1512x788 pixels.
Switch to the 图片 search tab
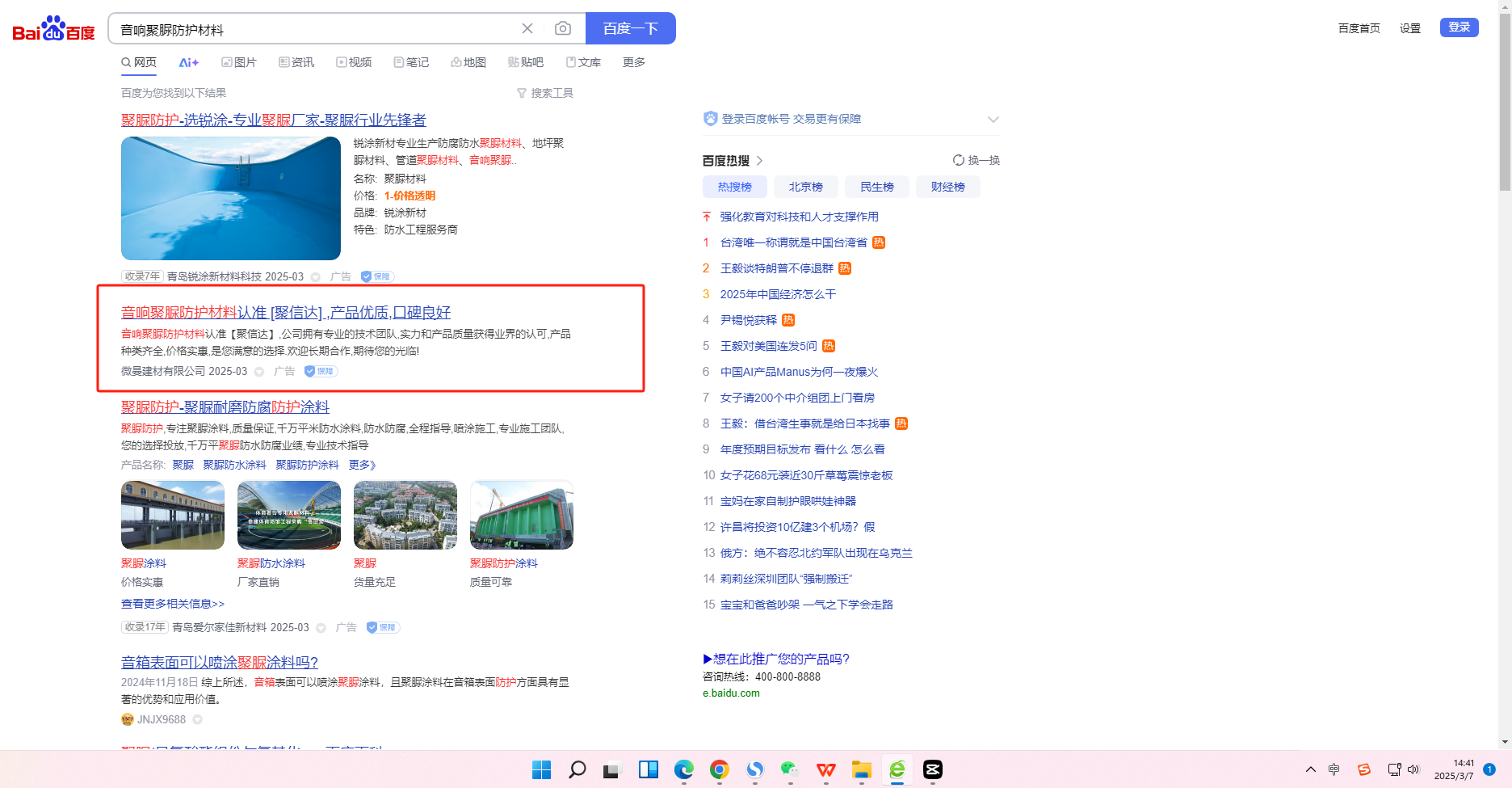[239, 63]
